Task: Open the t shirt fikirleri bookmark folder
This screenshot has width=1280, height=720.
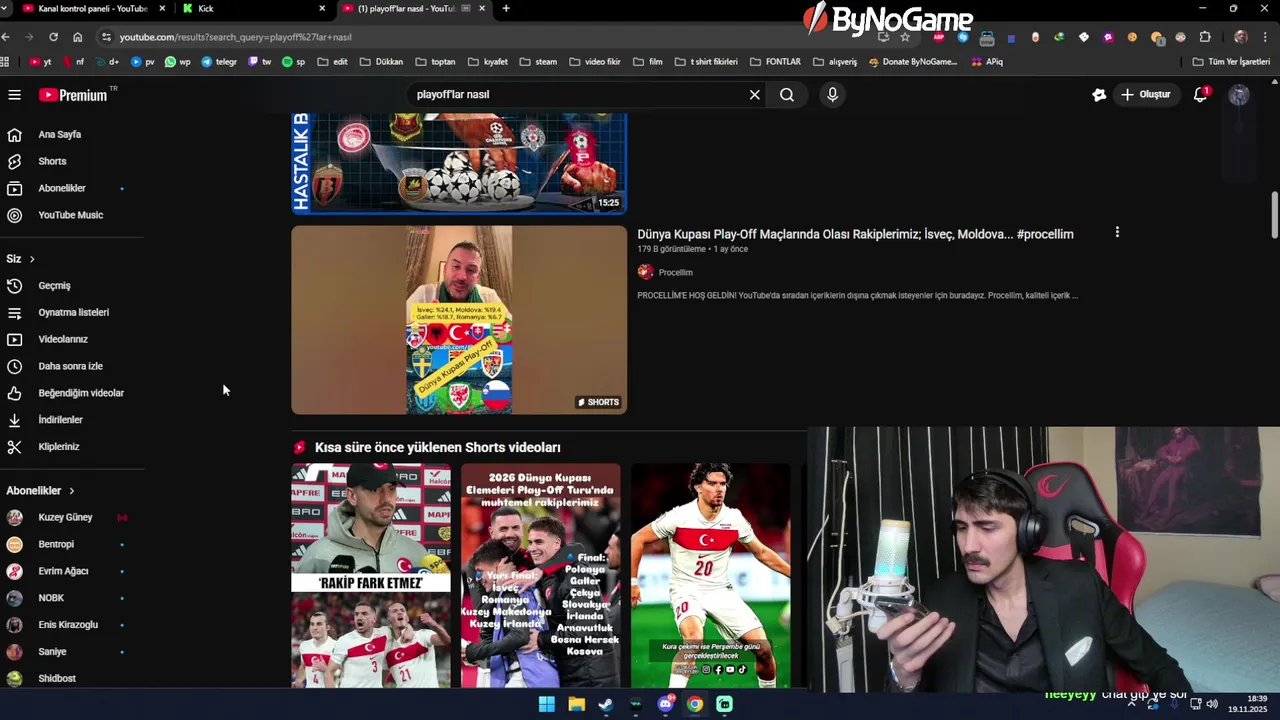Action: (705, 62)
